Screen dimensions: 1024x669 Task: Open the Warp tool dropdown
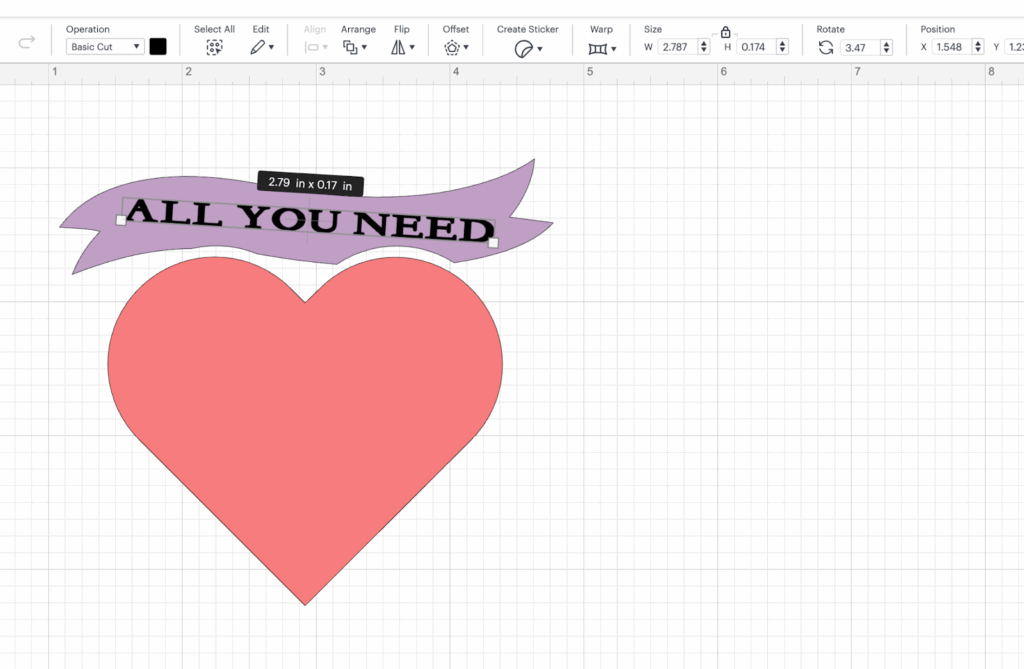(x=601, y=48)
